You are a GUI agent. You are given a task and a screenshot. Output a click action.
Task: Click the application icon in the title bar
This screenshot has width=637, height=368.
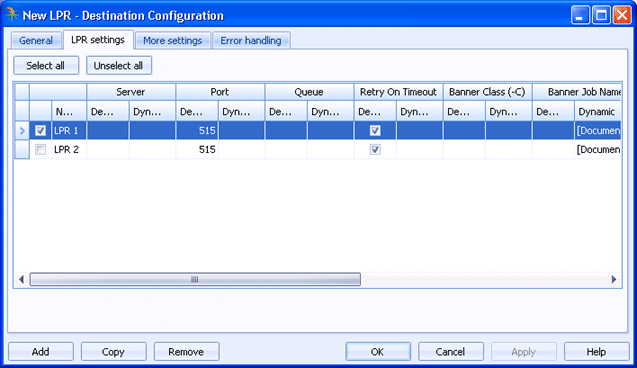(12, 15)
